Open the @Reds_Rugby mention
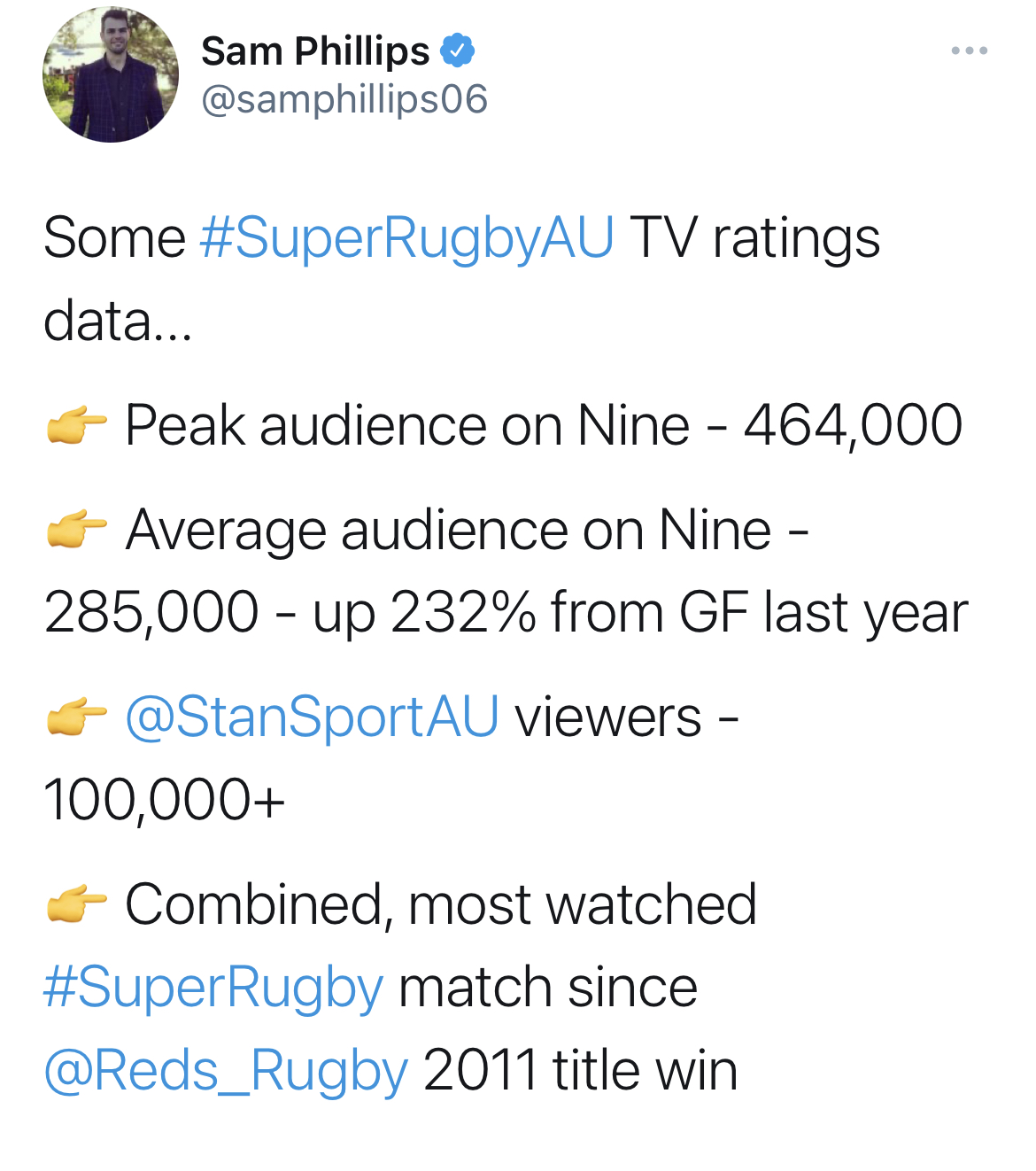The height and width of the screenshot is (1171, 1036). click(226, 1071)
